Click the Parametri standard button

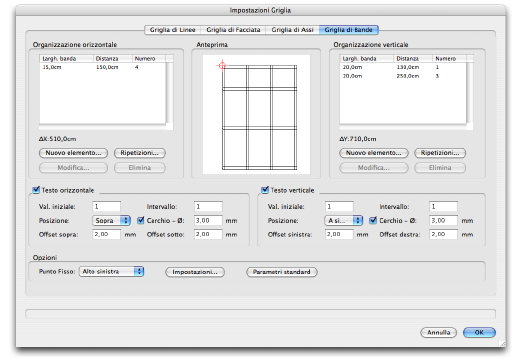pos(282,272)
